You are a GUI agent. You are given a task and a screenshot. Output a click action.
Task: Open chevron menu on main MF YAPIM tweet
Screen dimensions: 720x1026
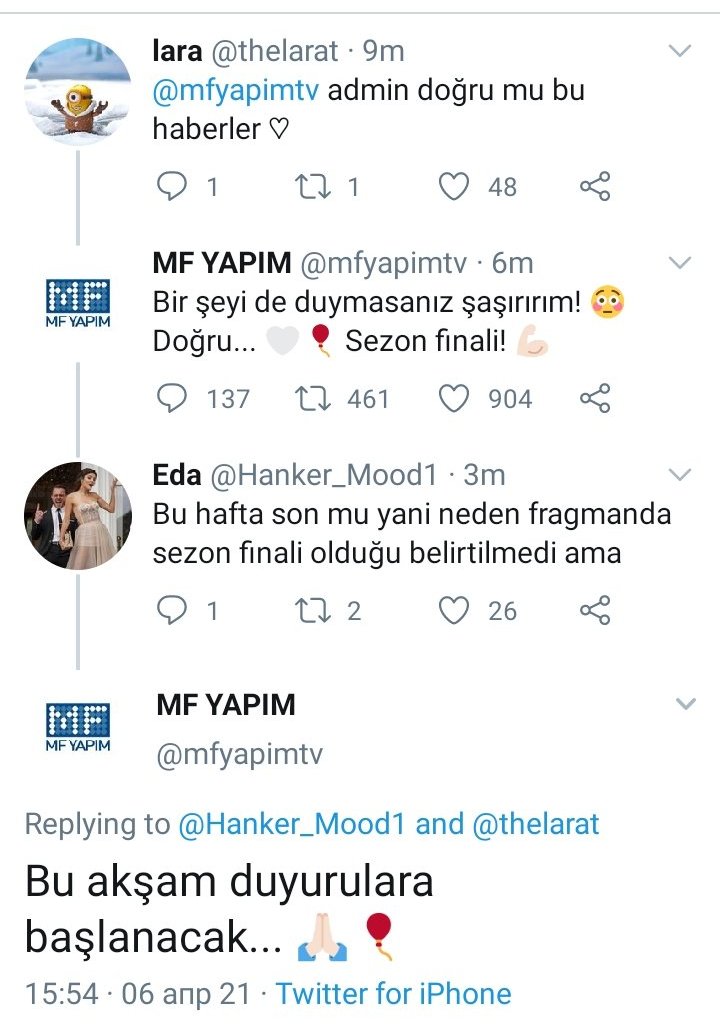point(685,704)
